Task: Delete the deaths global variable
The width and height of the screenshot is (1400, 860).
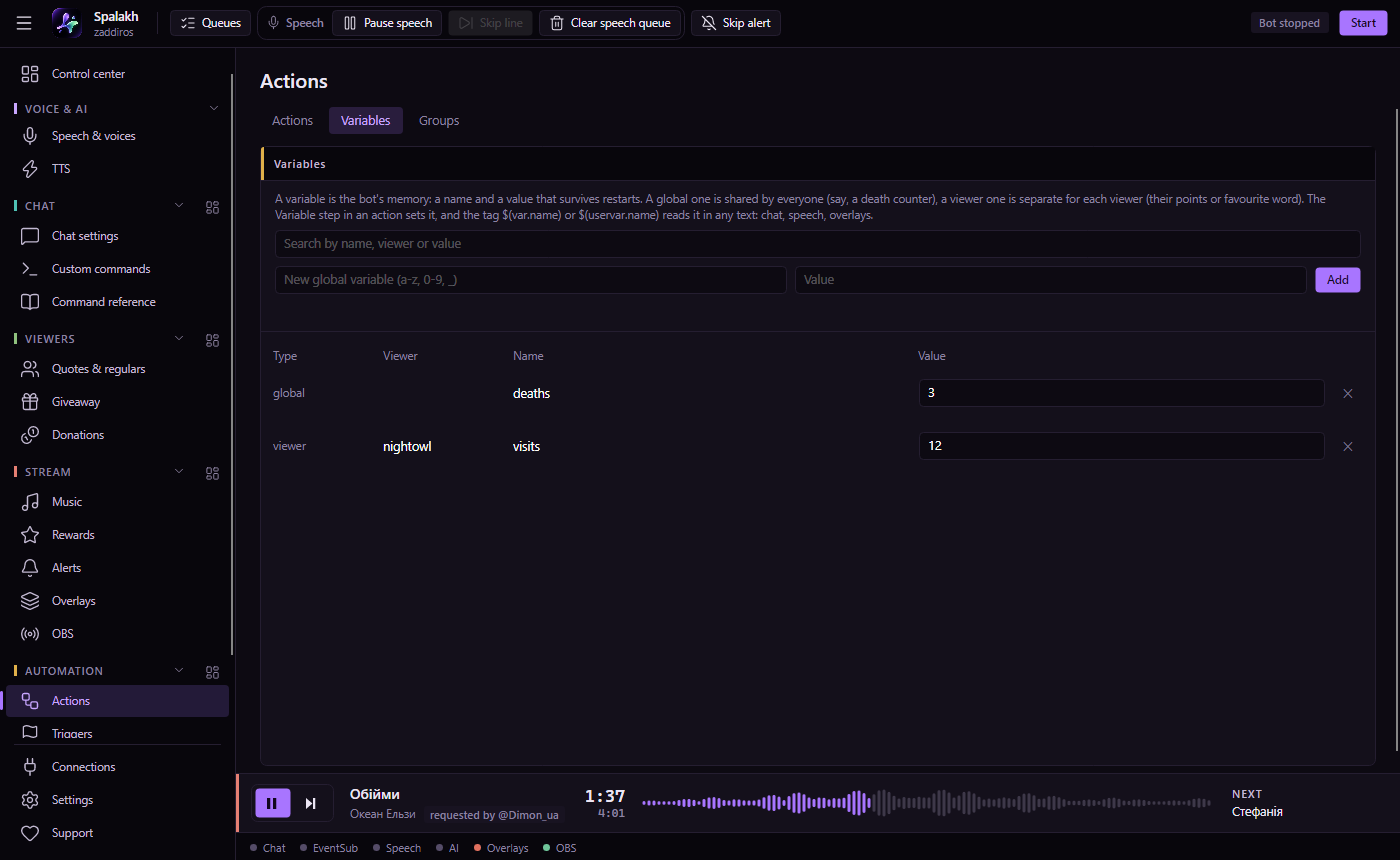Action: (1347, 393)
